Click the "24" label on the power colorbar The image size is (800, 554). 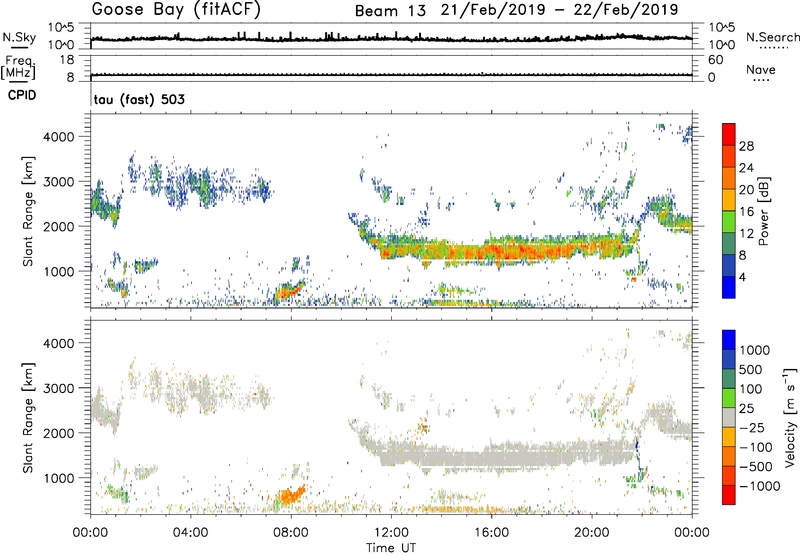pos(746,168)
